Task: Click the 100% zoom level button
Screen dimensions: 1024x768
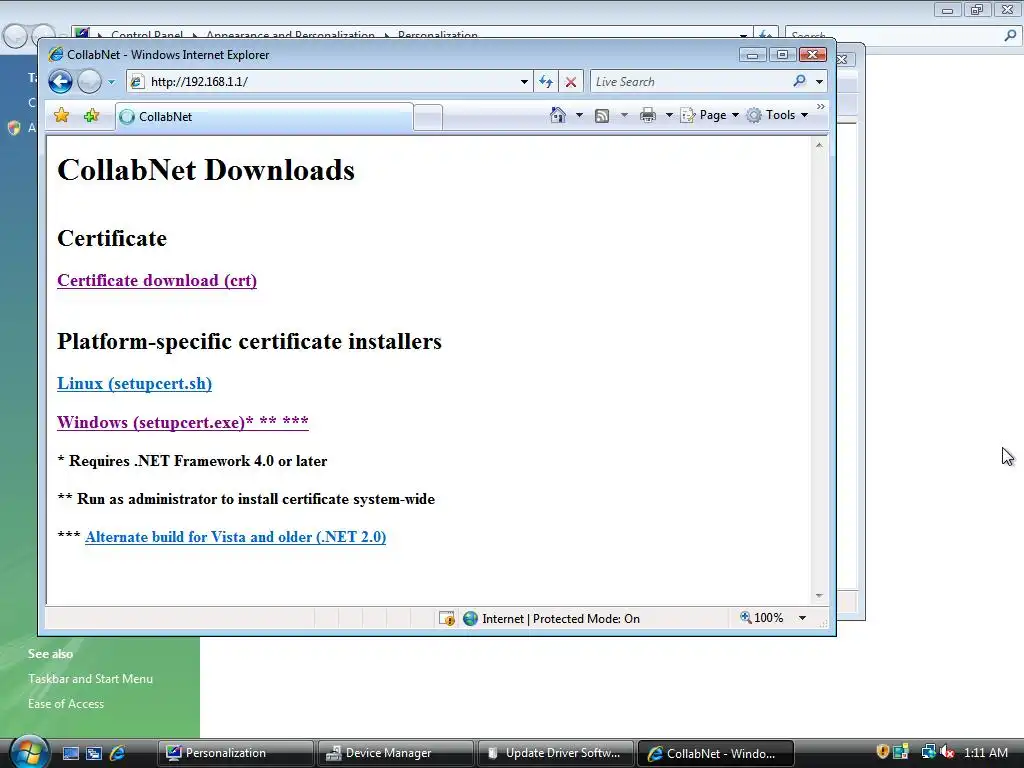Action: point(761,618)
